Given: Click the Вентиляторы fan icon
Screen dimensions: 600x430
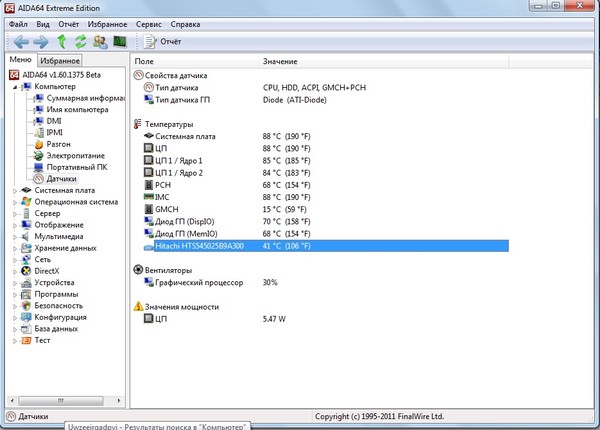Looking at the screenshot, I should [138, 270].
